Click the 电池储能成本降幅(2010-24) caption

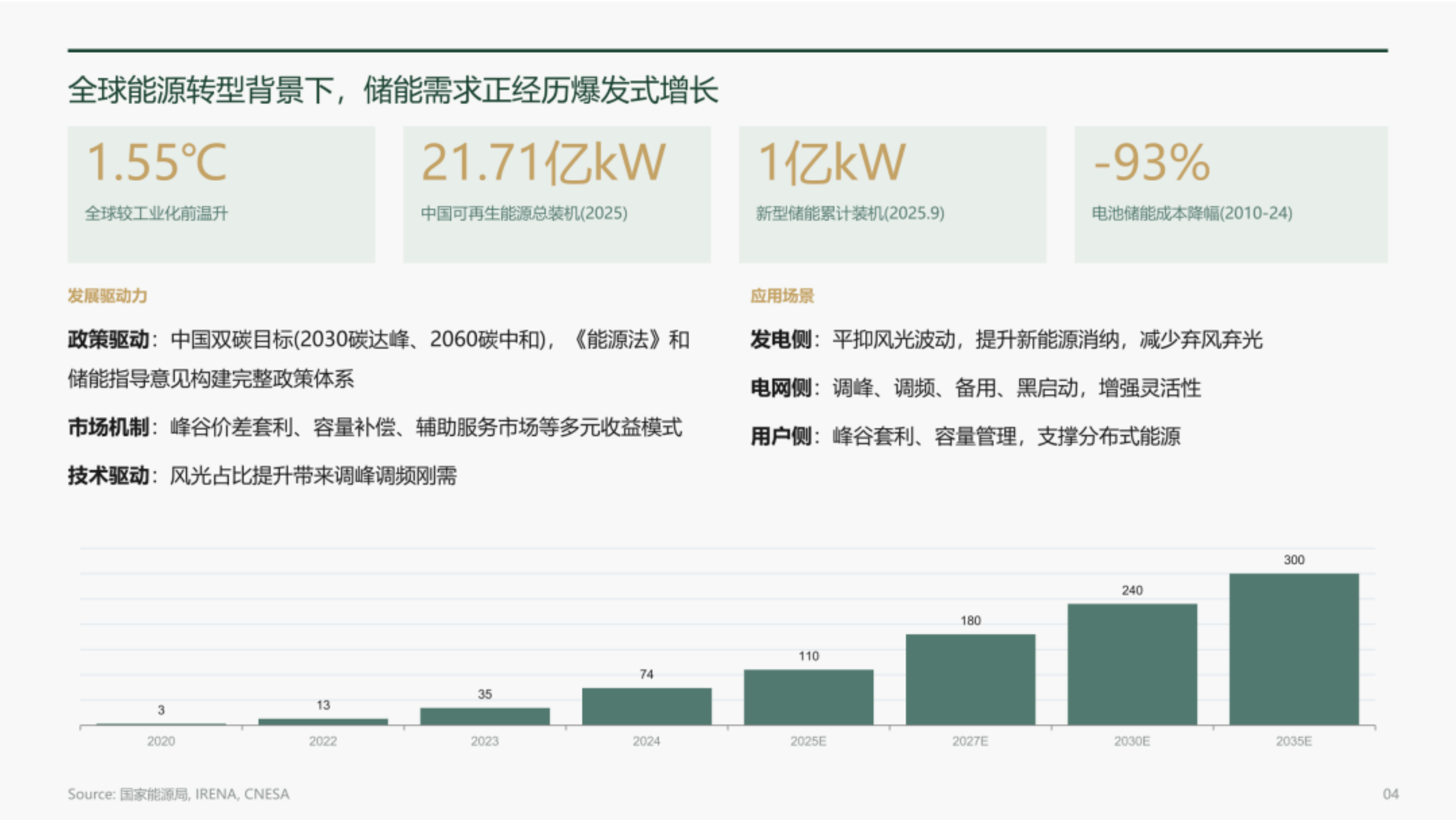coord(1192,213)
